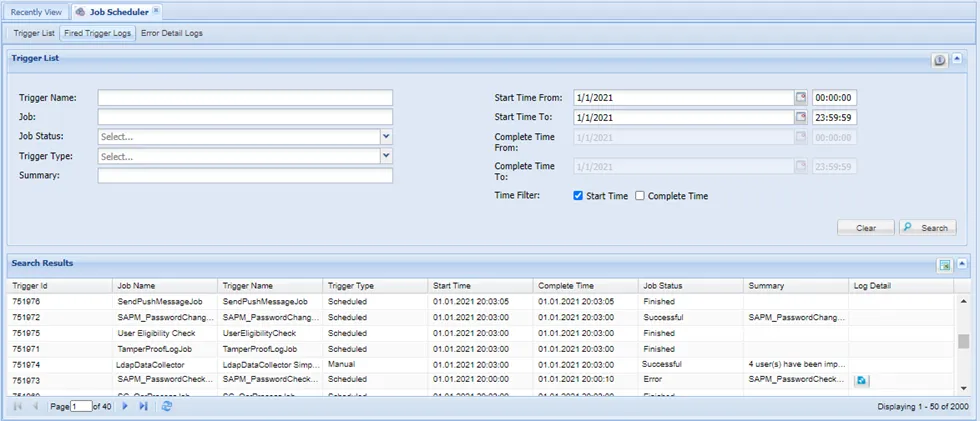Select LdapDataCollector job name cell
The width and height of the screenshot is (980, 421).
(x=165, y=365)
